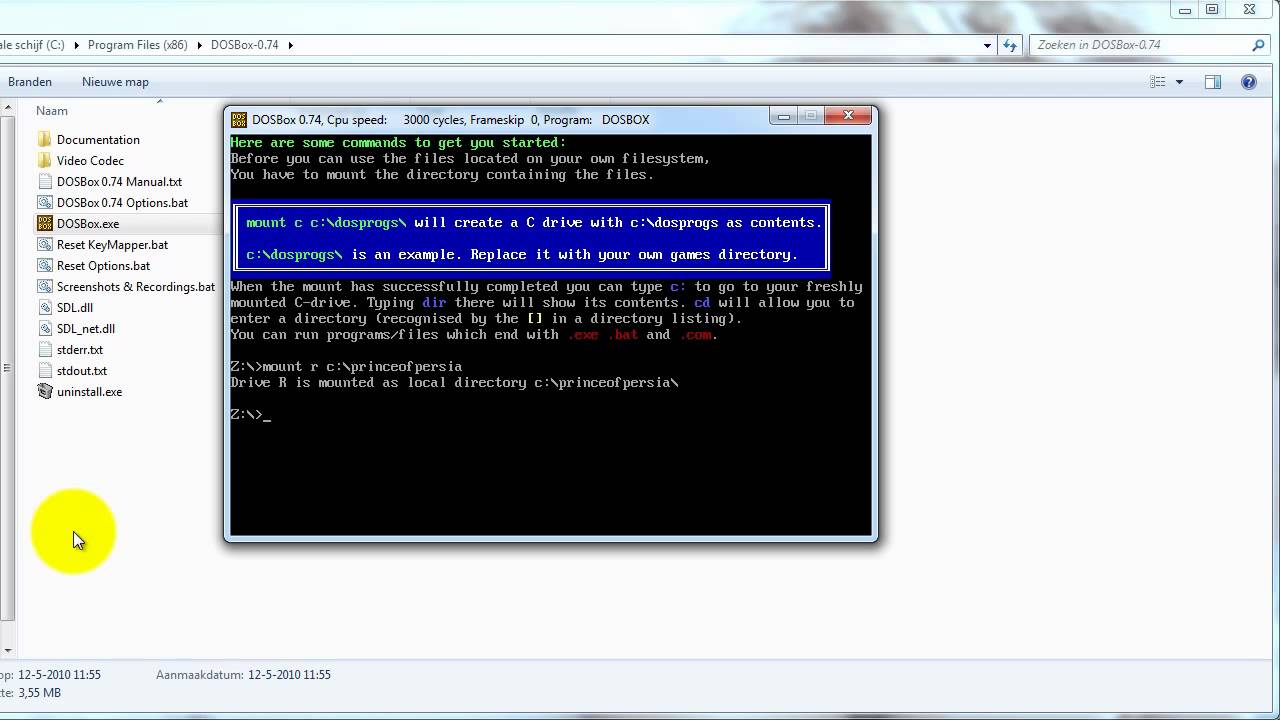Screen dimensions: 1280x720
Task: Select the Video Codec folder name
Action: click(90, 161)
